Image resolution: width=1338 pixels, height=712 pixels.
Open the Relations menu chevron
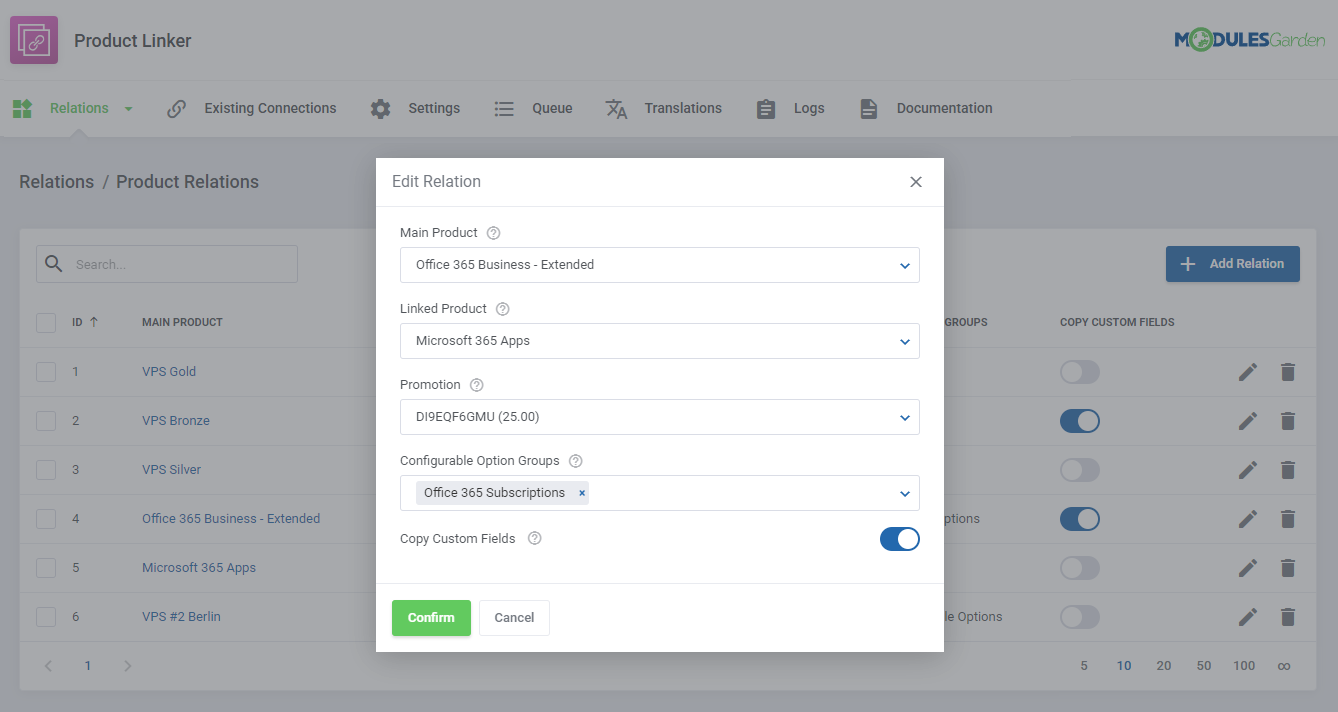127,108
